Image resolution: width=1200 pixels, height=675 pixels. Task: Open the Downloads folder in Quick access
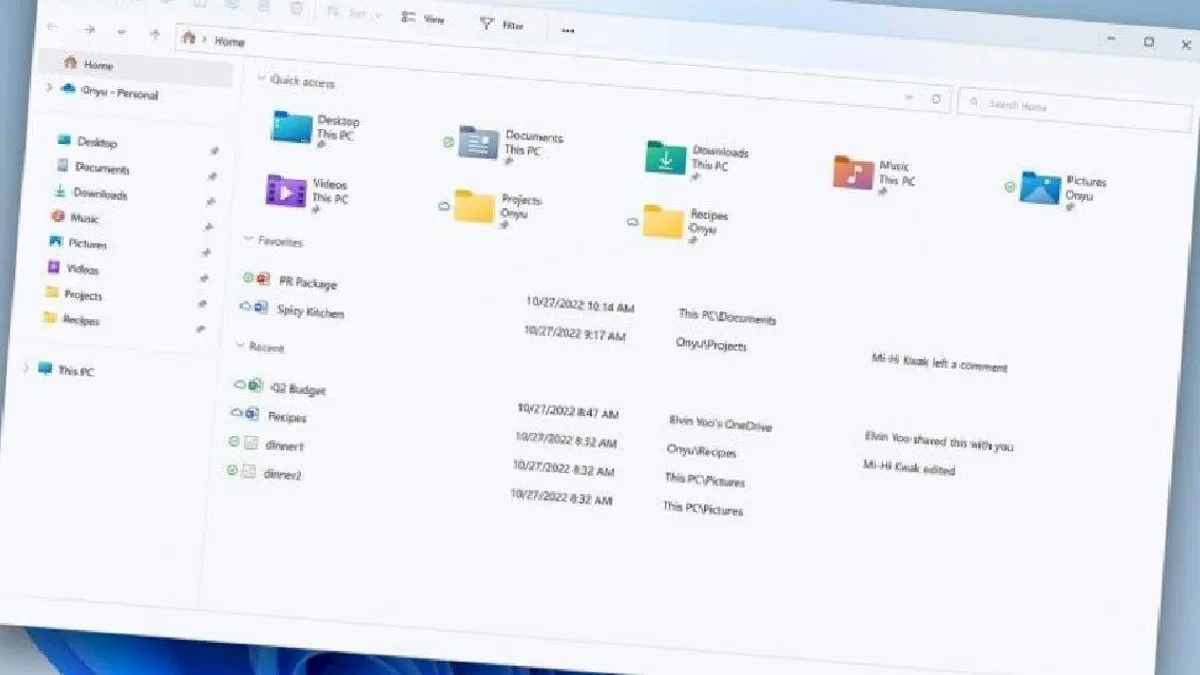click(697, 159)
